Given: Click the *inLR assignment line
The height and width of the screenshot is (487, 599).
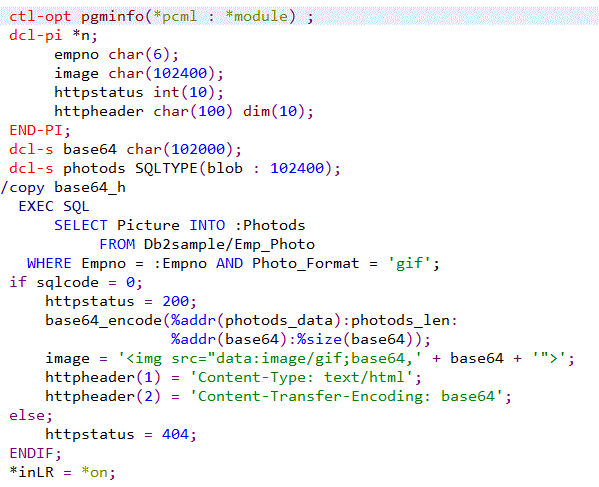Looking at the screenshot, I should [62, 472].
